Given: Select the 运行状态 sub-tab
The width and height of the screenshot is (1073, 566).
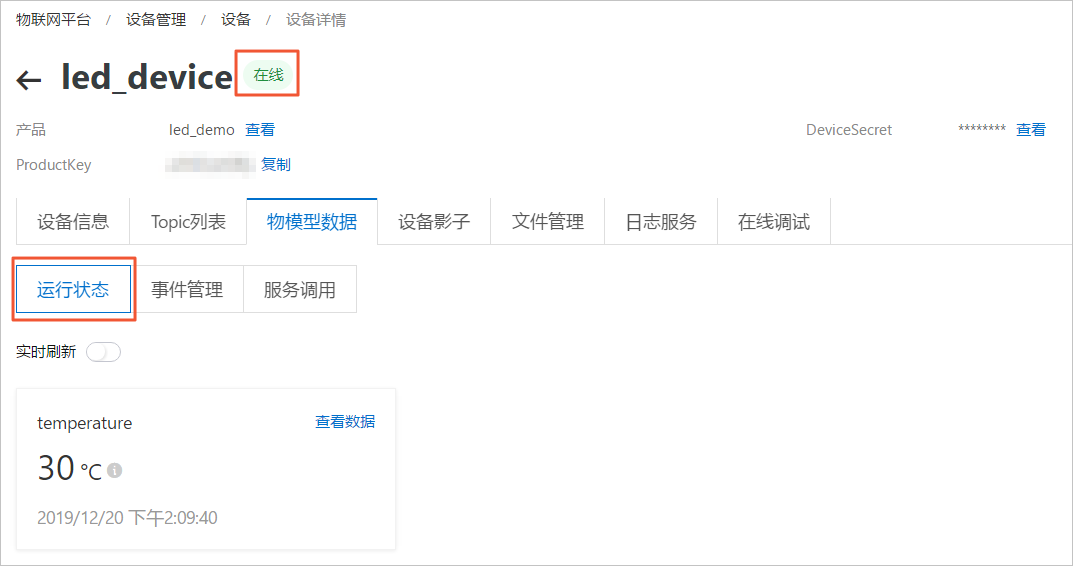Looking at the screenshot, I should tap(73, 290).
